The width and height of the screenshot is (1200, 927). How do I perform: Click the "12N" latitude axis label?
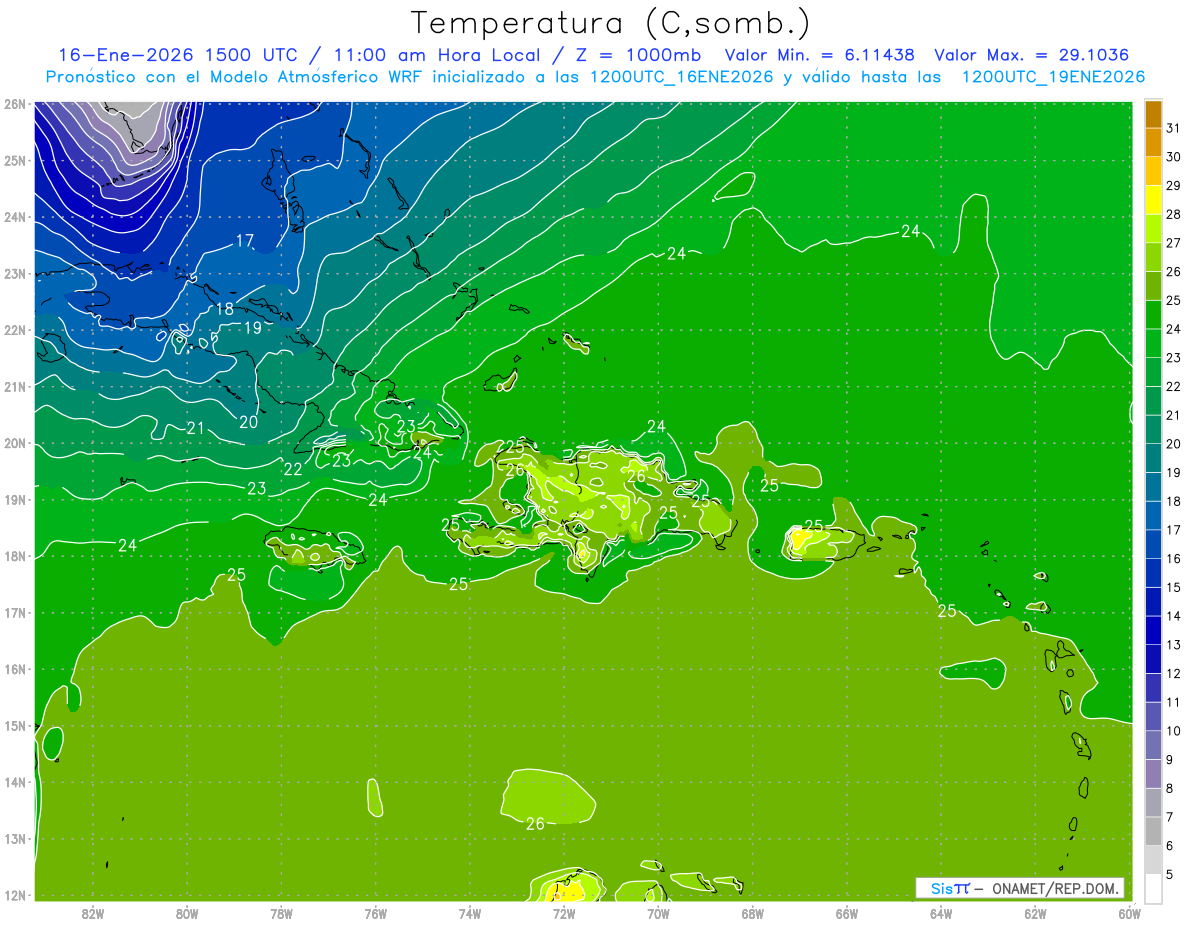[x=15, y=895]
